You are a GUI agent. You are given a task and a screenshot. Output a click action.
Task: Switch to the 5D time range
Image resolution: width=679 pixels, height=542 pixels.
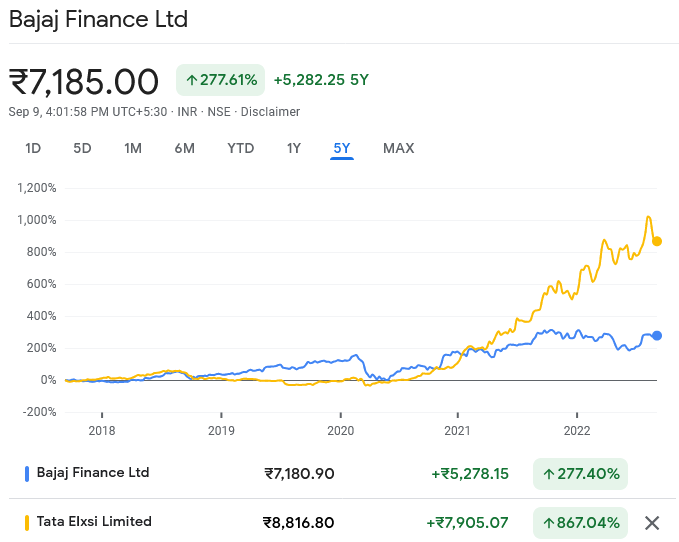click(82, 149)
